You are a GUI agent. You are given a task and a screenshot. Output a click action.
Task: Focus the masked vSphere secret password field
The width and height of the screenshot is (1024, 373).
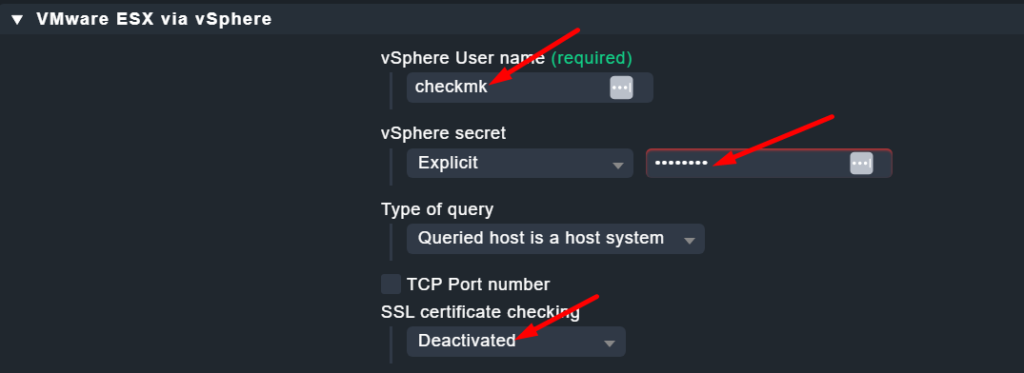(769, 163)
